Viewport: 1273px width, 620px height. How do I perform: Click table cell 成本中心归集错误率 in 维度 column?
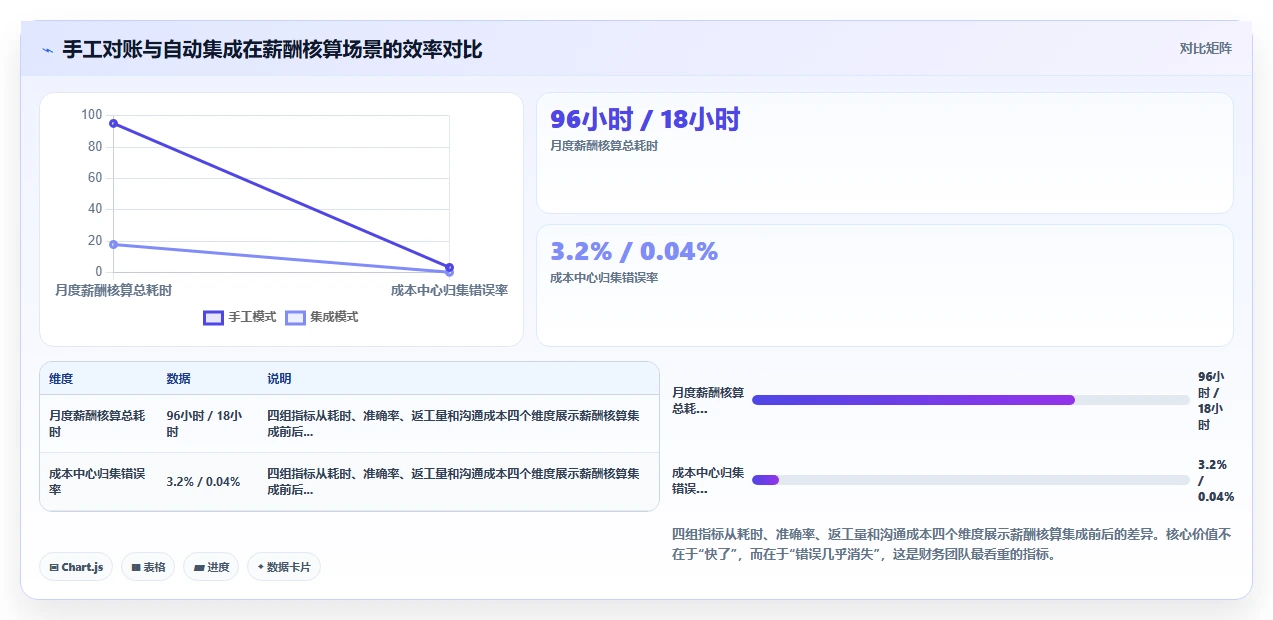[97, 481]
